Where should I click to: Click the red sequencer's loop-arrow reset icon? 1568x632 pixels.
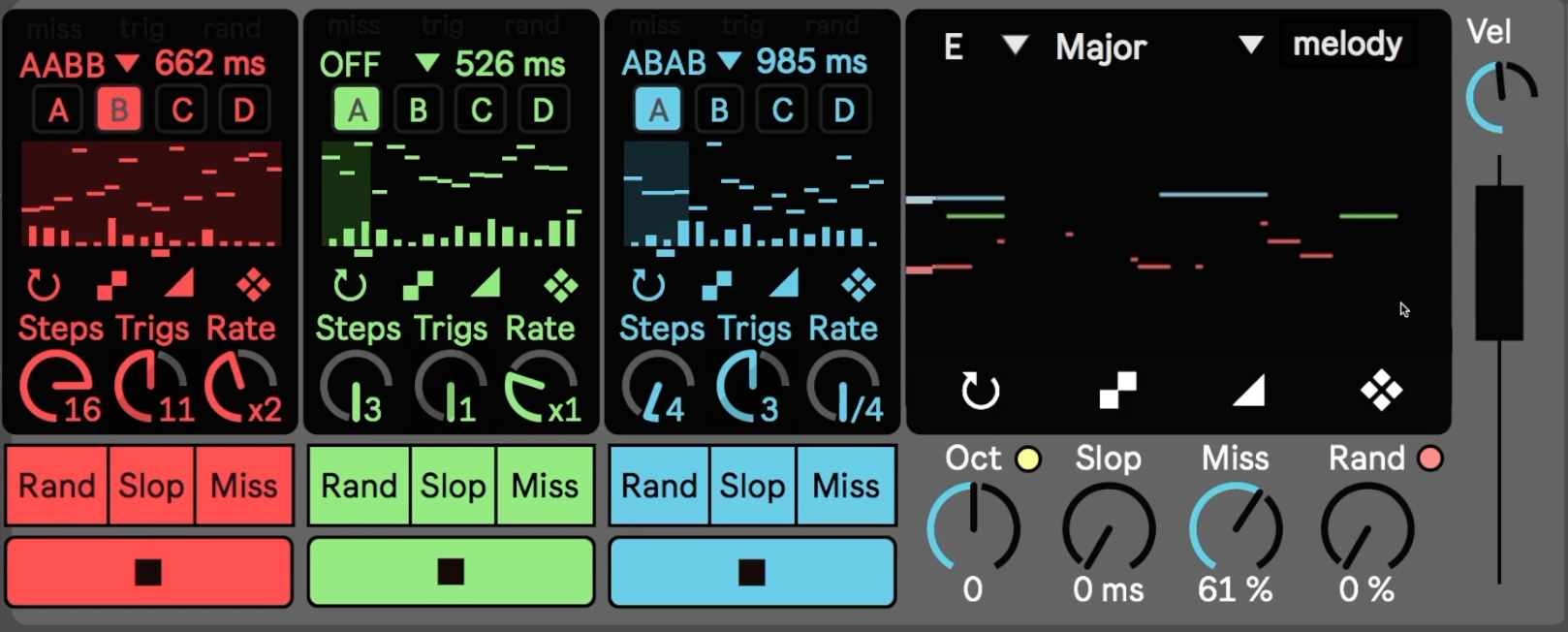43,285
